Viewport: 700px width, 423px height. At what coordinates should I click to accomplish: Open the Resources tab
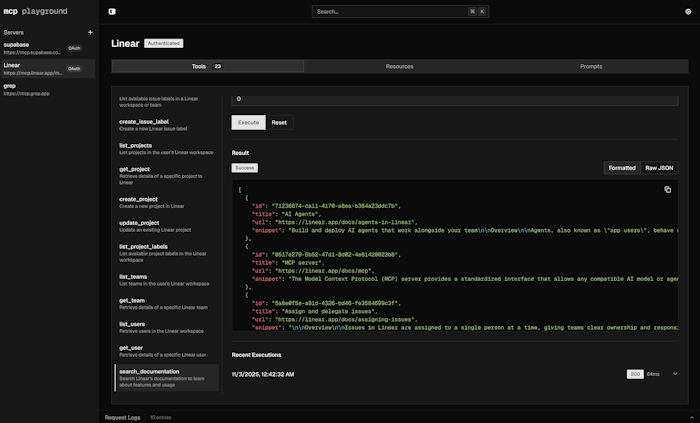(x=399, y=66)
